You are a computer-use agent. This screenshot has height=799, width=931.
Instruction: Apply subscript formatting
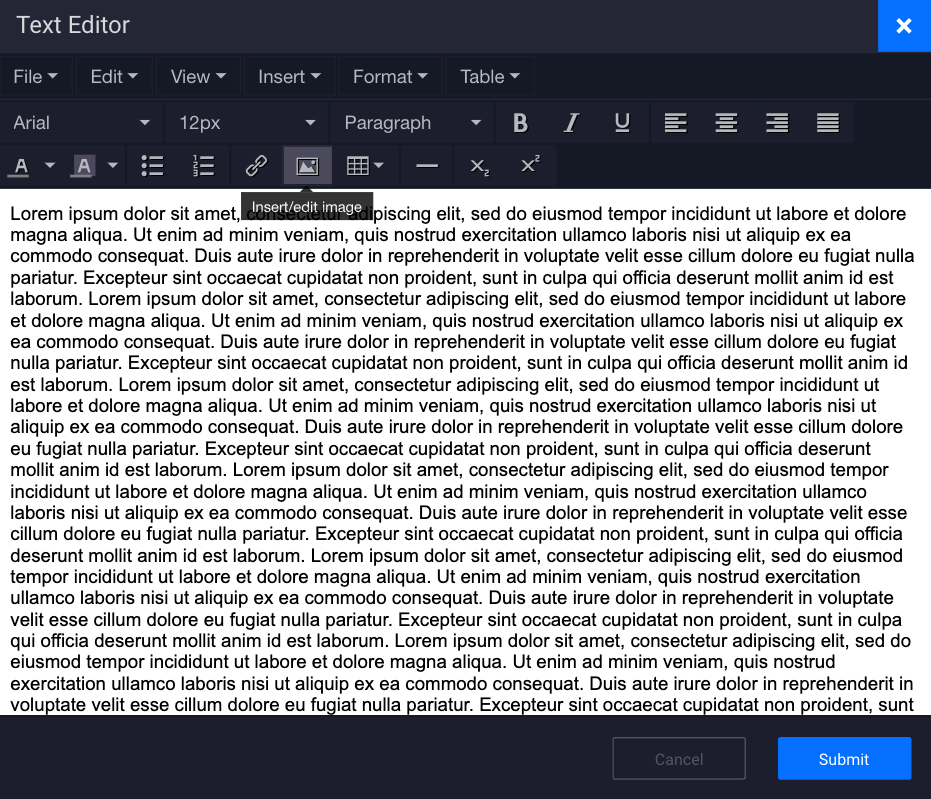[x=477, y=165]
